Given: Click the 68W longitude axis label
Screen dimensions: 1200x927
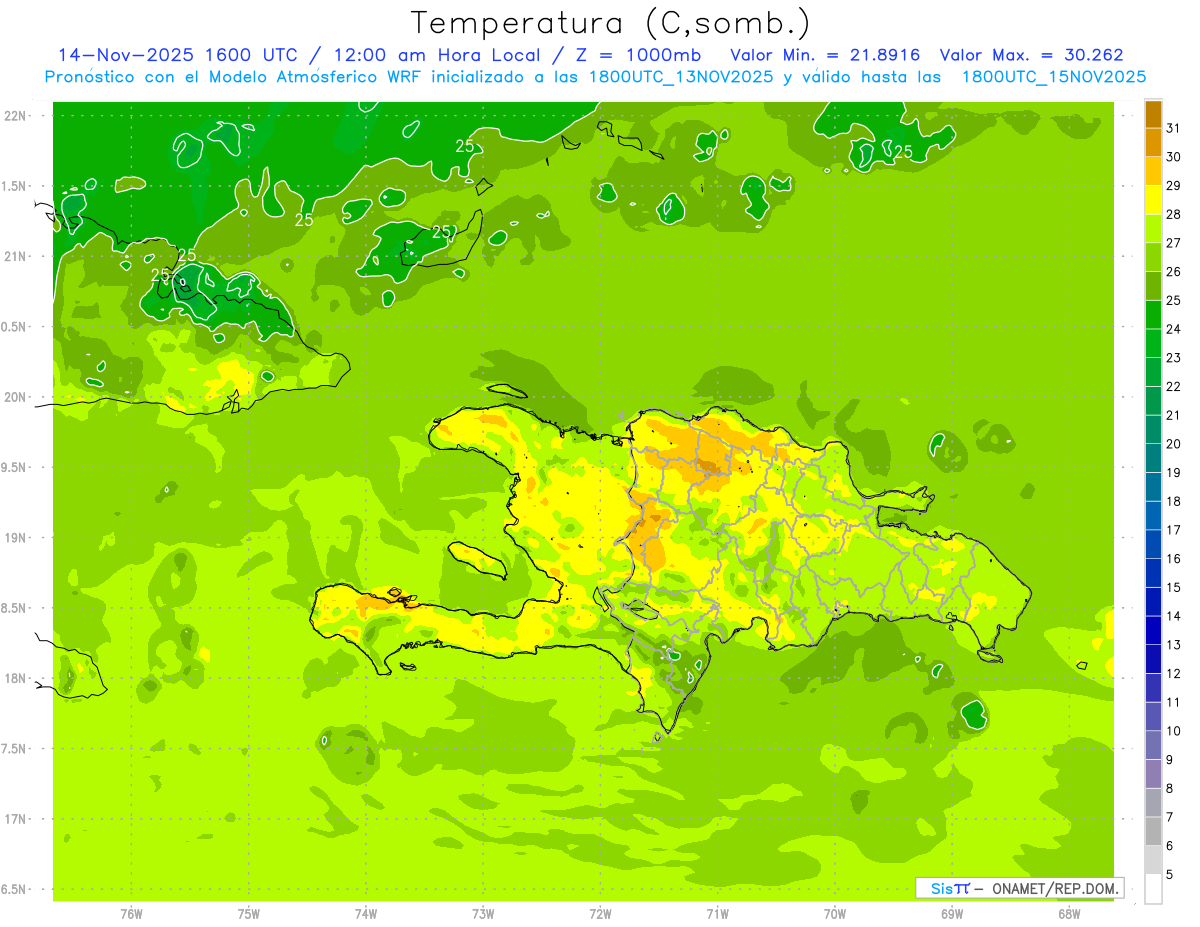Looking at the screenshot, I should [x=1069, y=914].
